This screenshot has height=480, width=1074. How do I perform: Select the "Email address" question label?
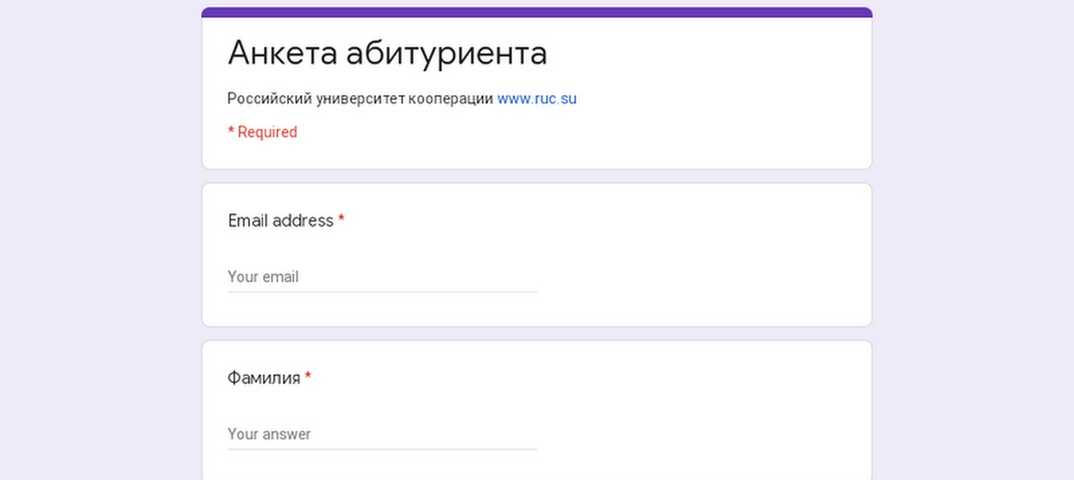[280, 221]
